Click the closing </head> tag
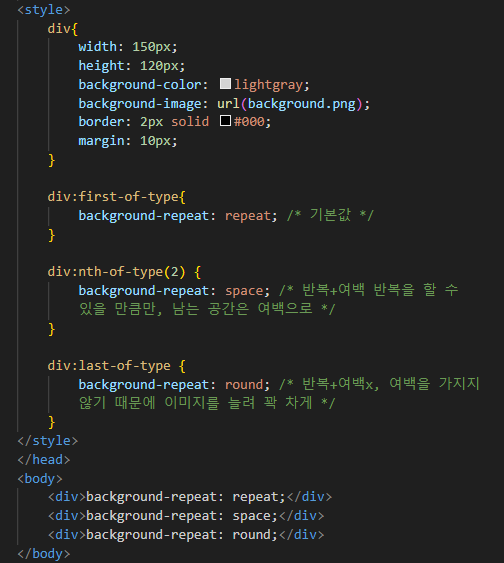504x563 pixels. 44,460
